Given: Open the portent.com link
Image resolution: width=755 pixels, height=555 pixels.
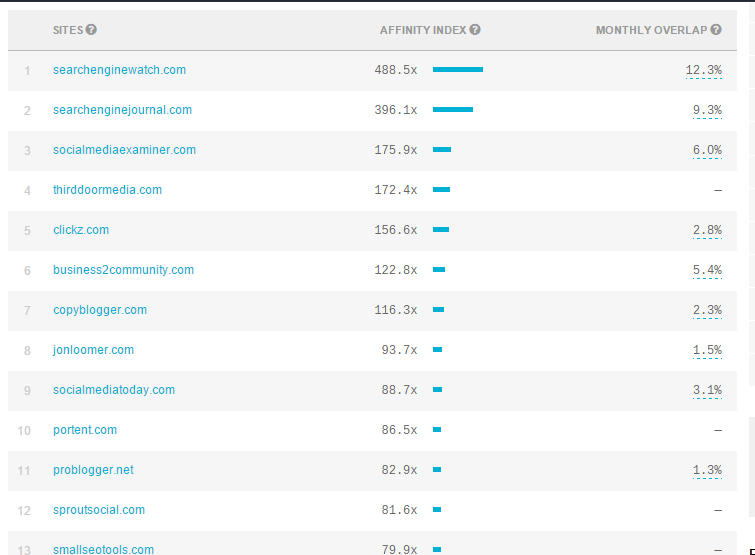Looking at the screenshot, I should 85,430.
